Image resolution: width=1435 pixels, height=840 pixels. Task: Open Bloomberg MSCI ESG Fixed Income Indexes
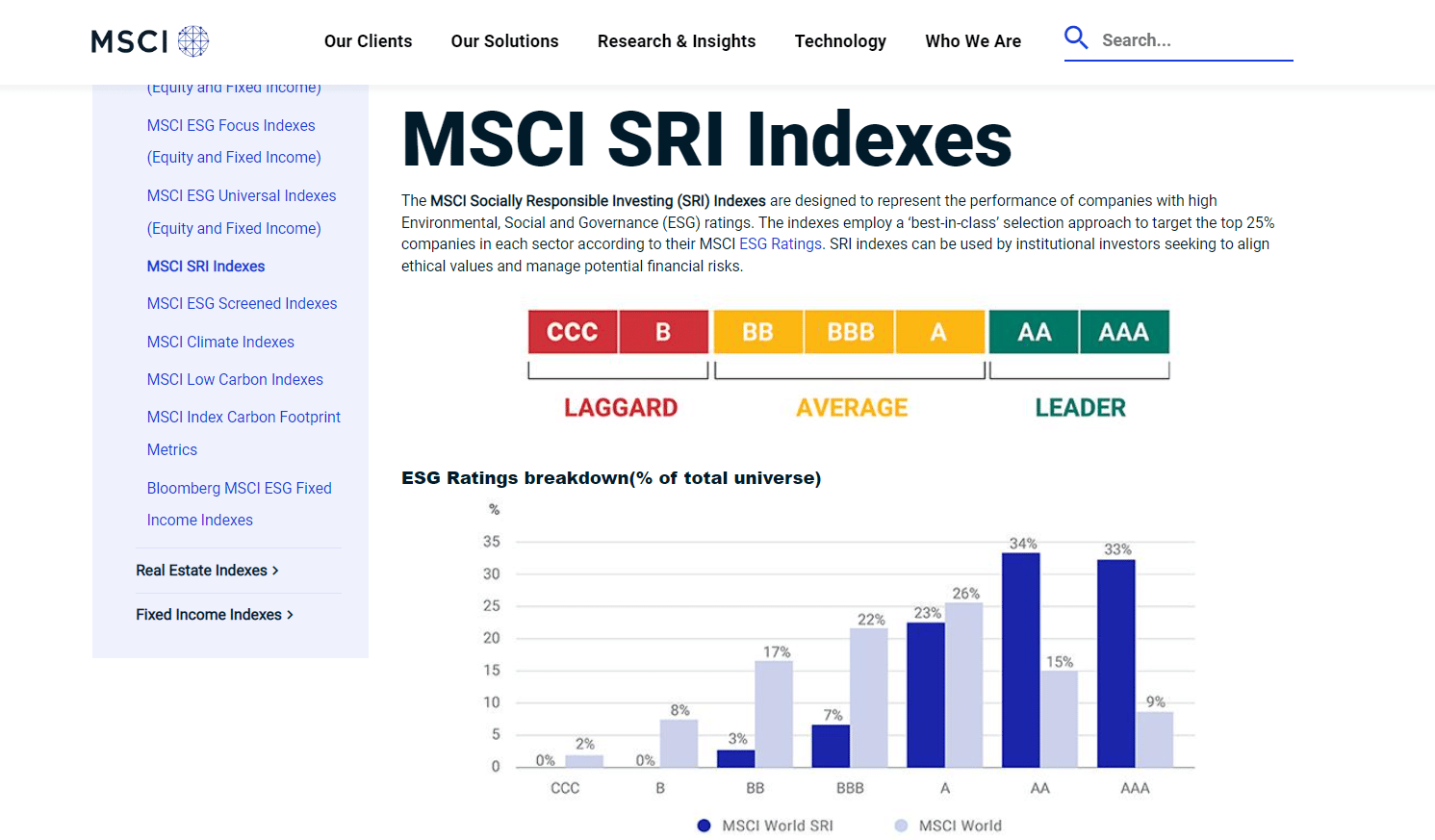[239, 504]
